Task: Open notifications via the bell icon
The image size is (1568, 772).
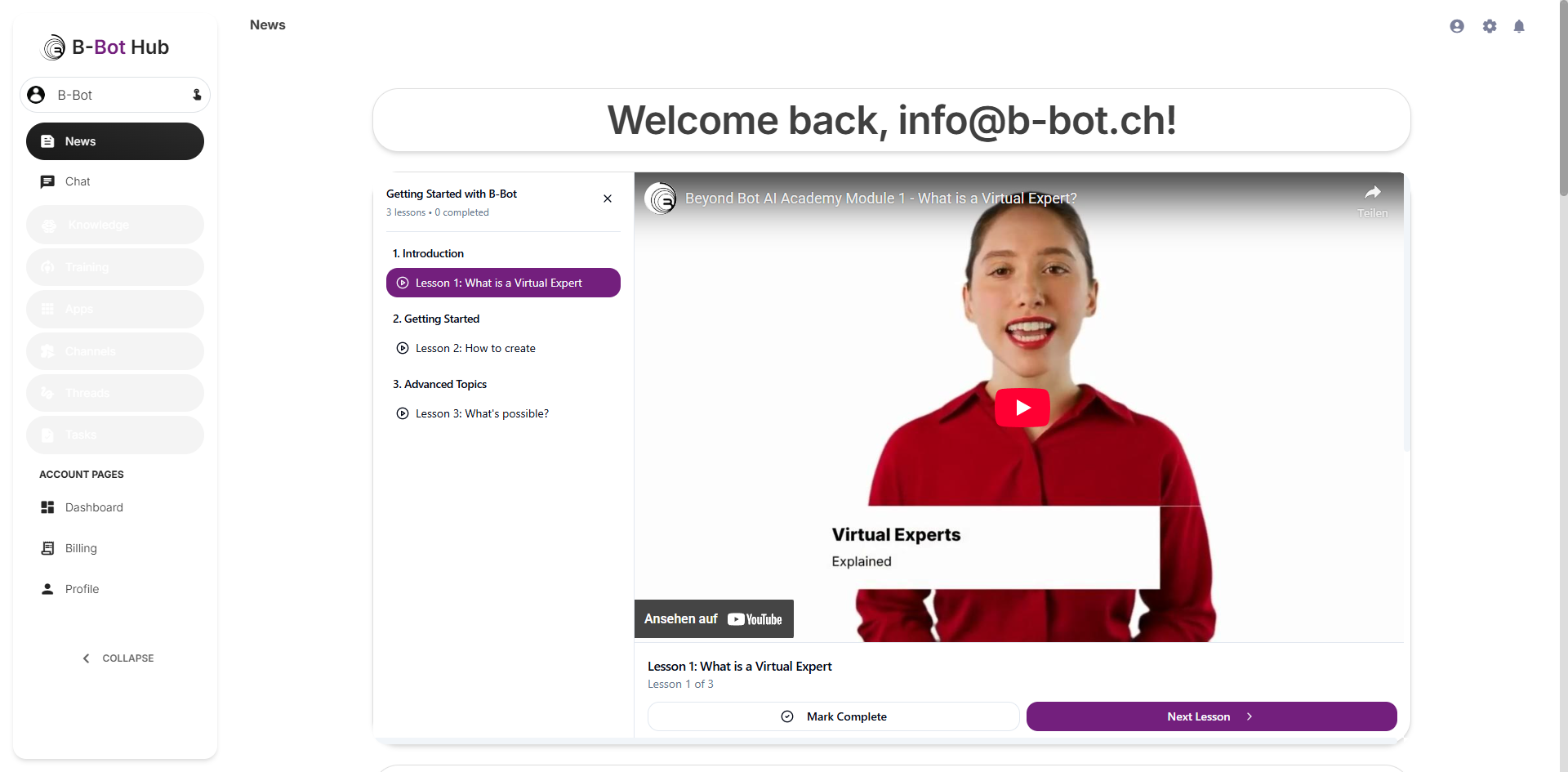Action: pos(1520,25)
